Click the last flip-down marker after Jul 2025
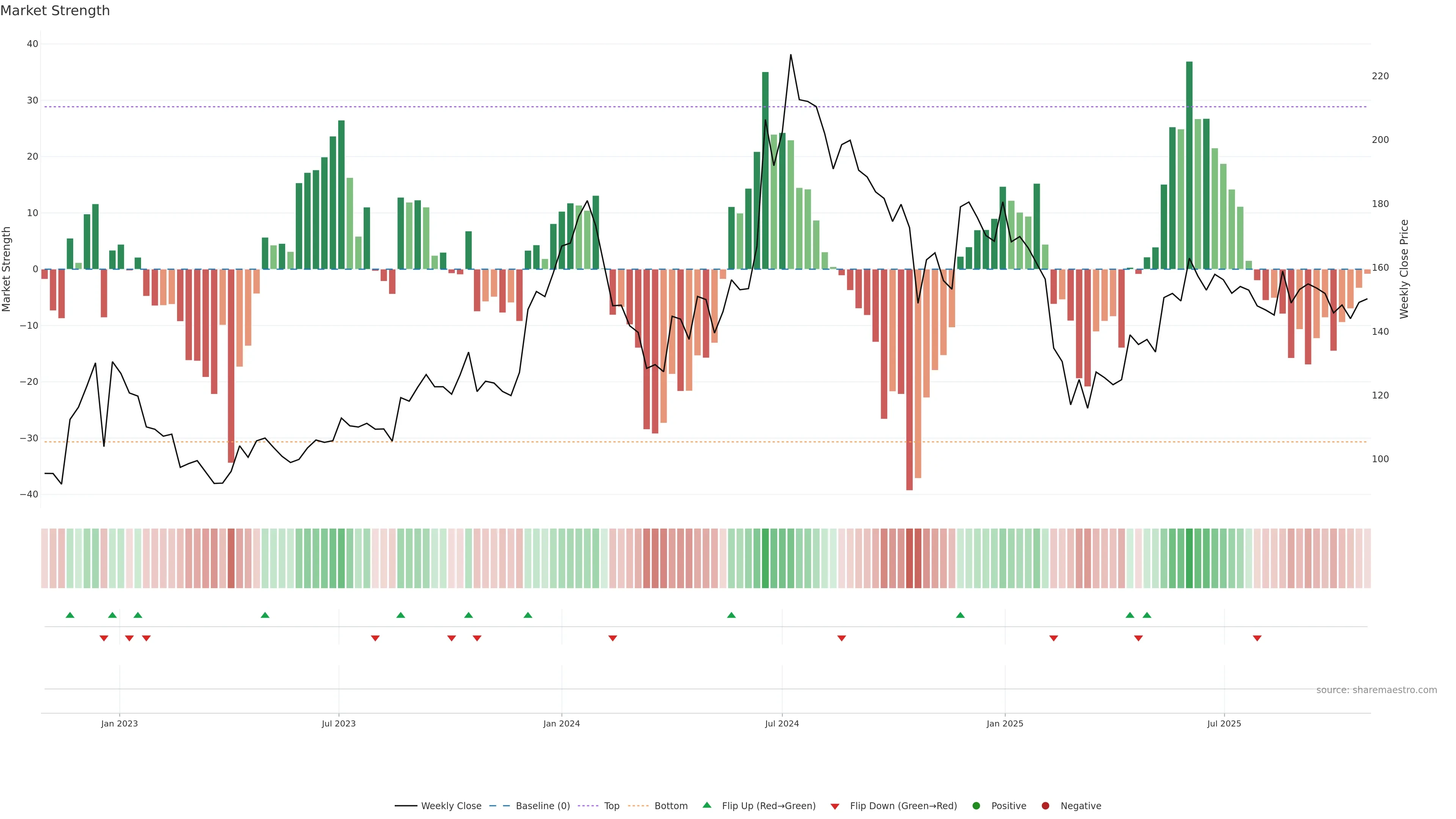 [1257, 638]
